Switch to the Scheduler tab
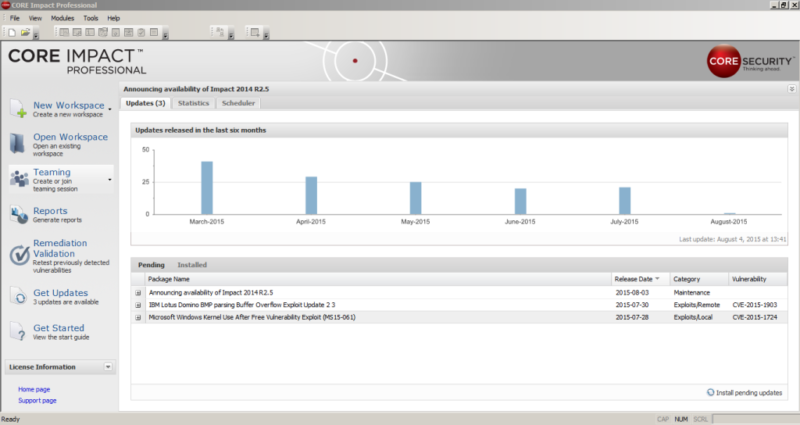 pos(238,103)
